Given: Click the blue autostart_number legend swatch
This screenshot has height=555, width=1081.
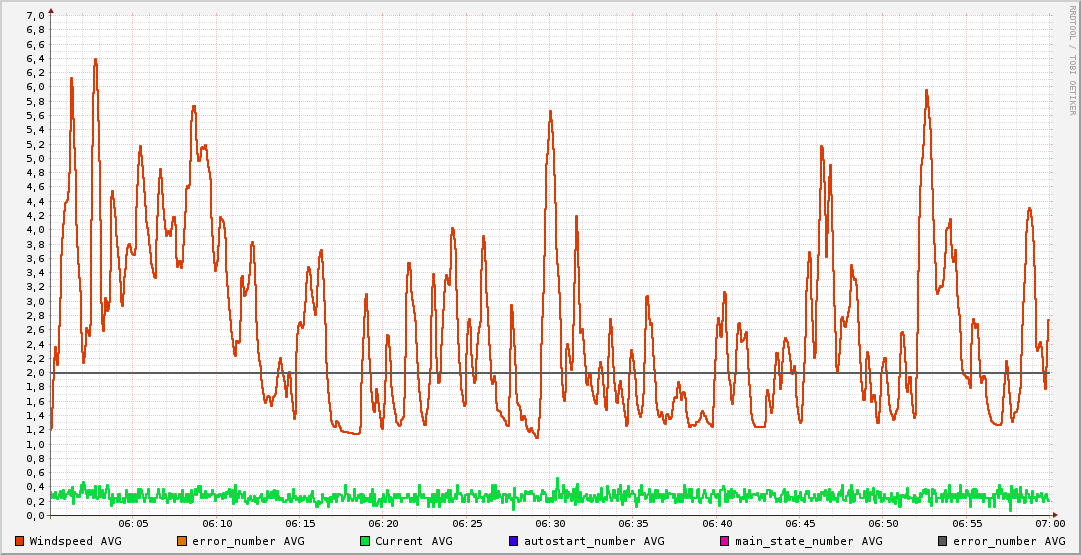Looking at the screenshot, I should tap(514, 541).
